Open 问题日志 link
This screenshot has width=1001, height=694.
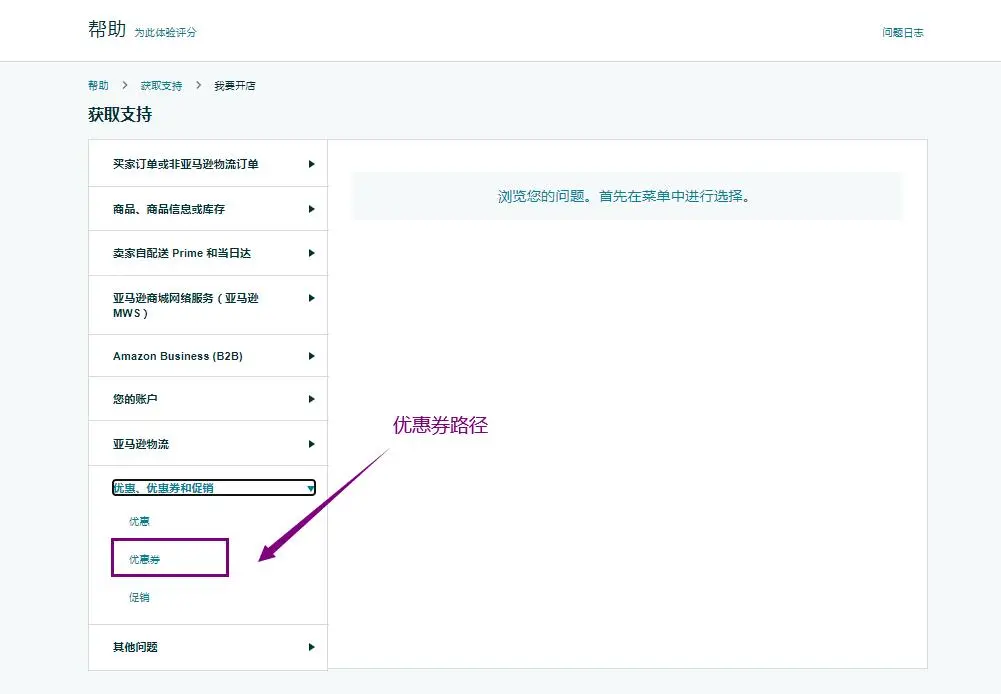click(x=903, y=33)
